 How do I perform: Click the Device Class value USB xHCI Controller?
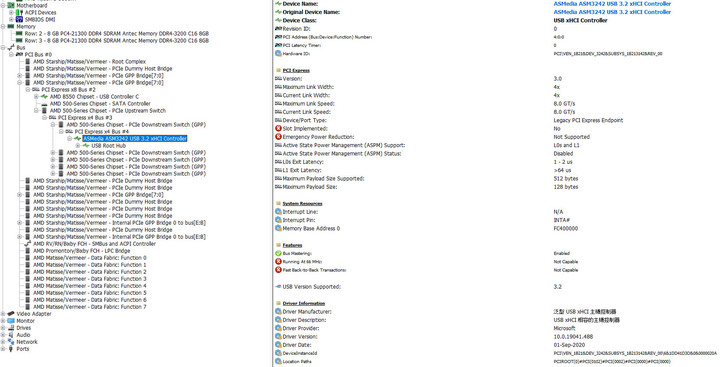[580, 20]
